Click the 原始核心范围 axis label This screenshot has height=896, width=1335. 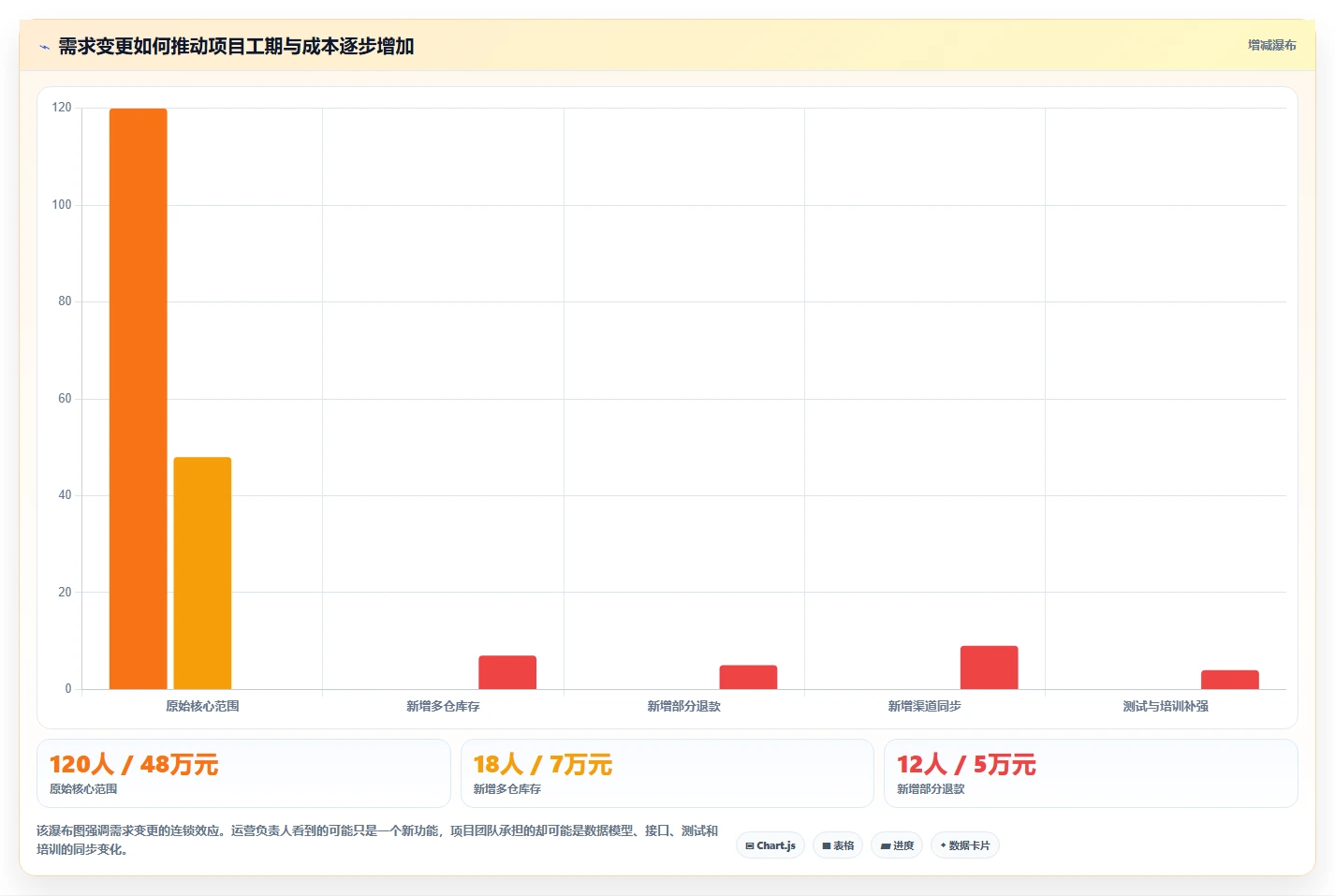pyautogui.click(x=202, y=706)
